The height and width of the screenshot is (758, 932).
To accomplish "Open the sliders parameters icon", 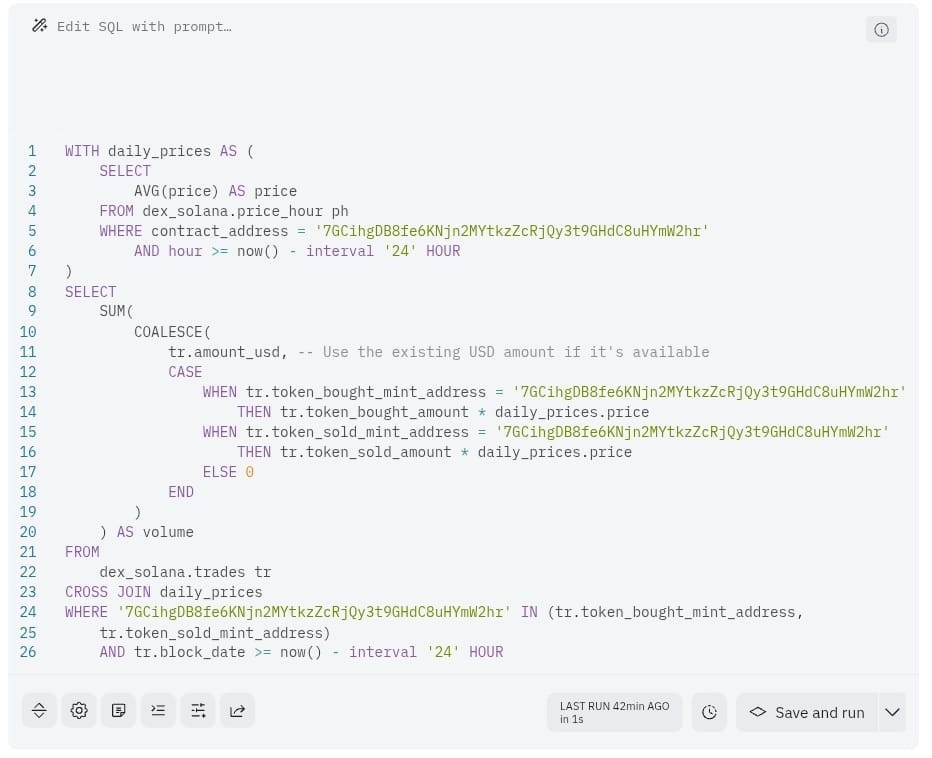I will click(x=198, y=710).
